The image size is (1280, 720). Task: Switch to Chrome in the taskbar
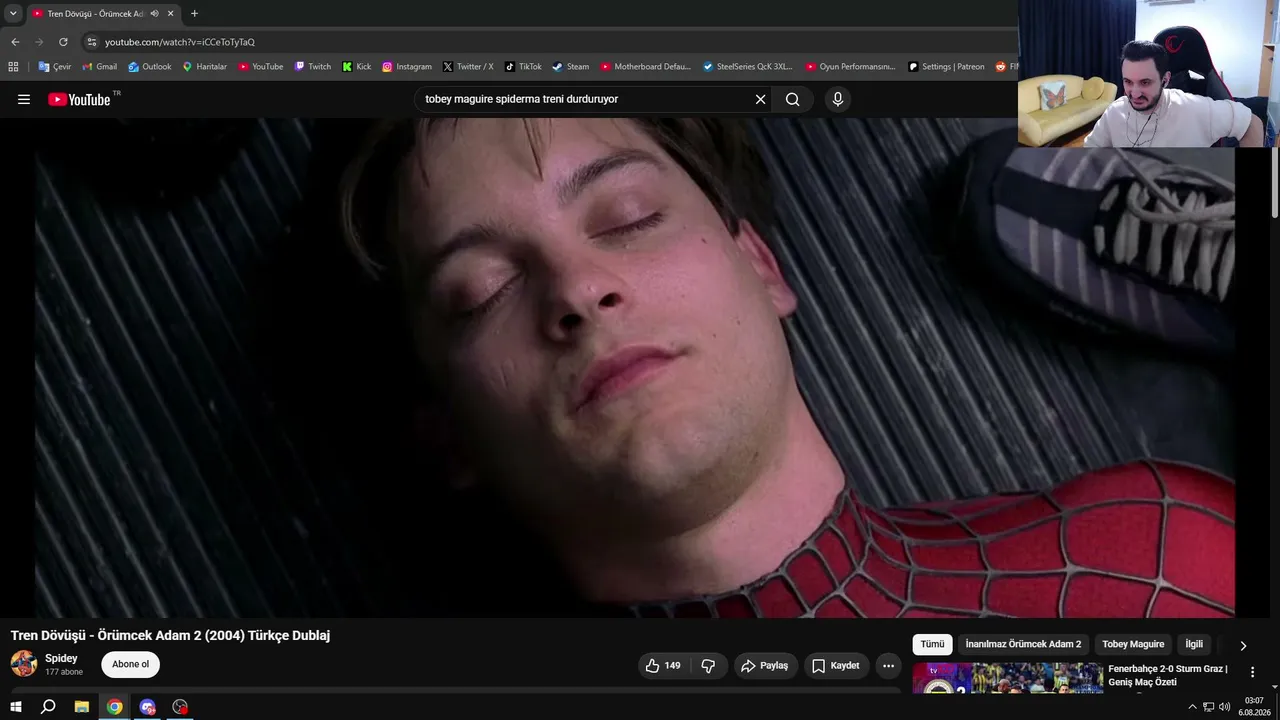(x=115, y=707)
